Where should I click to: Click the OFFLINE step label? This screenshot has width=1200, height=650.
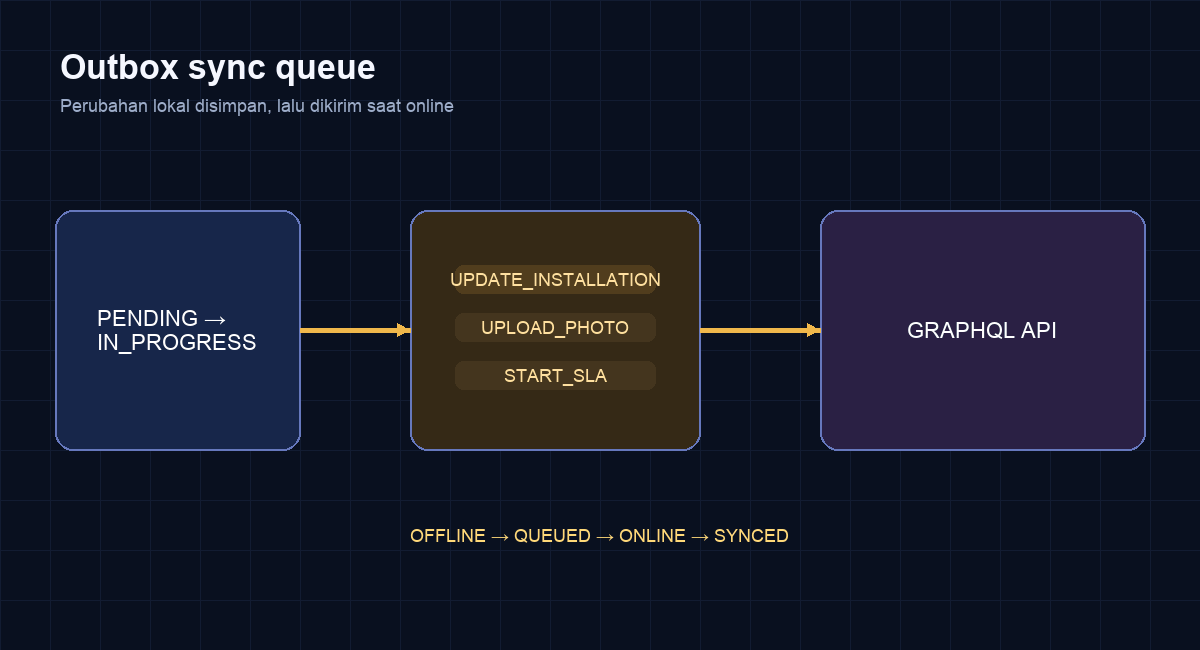(448, 536)
